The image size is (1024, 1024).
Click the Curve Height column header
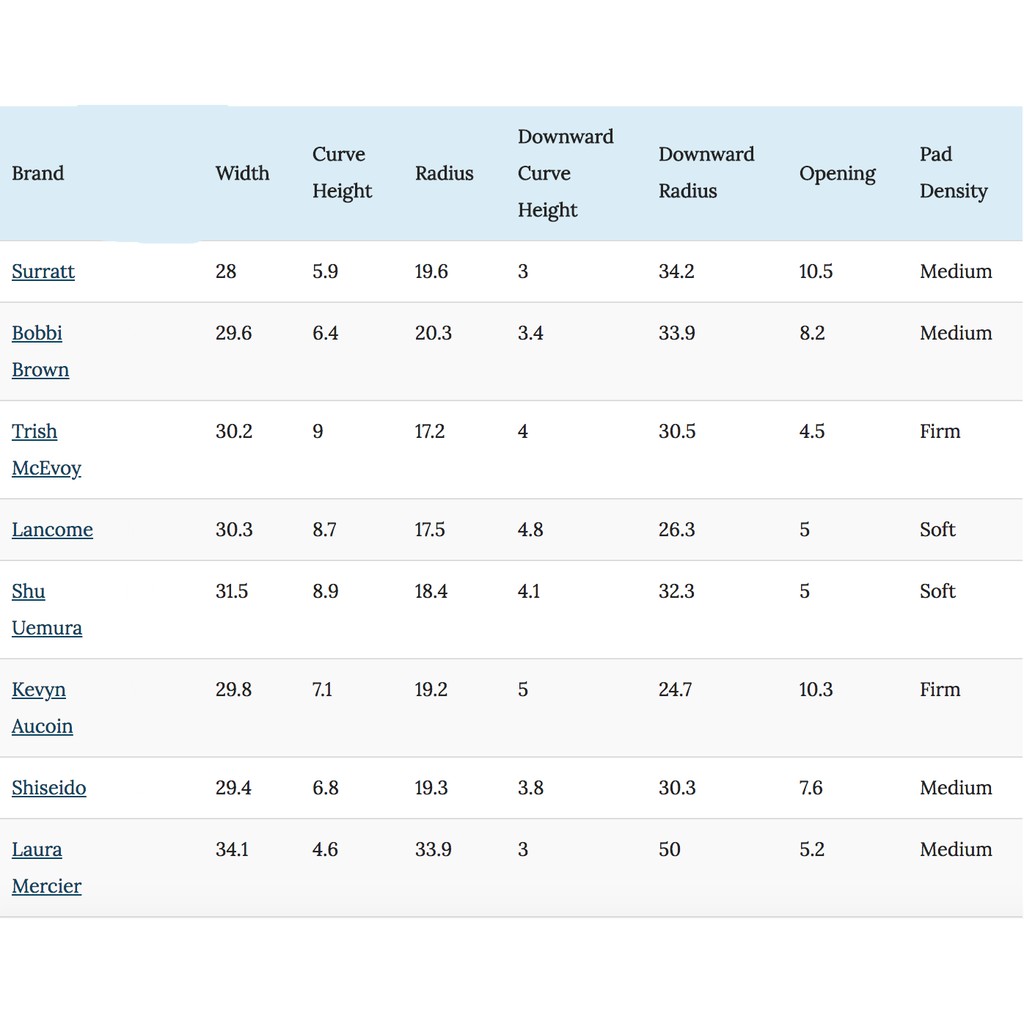[x=342, y=173]
